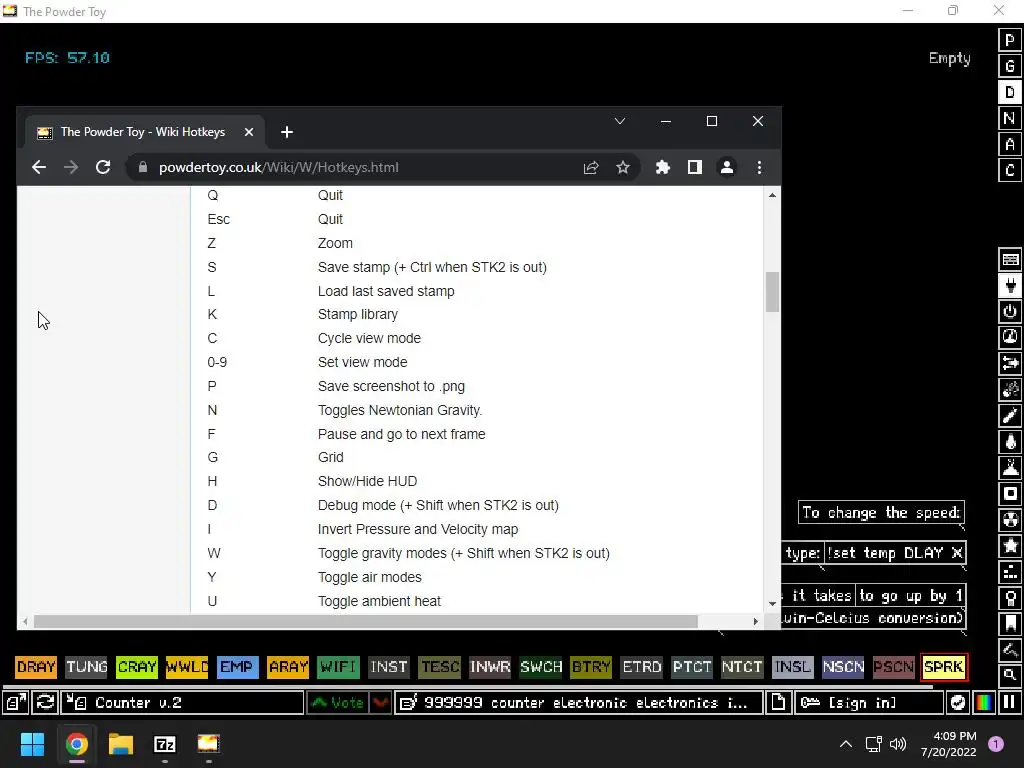Reload the current simulation save
The image size is (1024, 768).
click(x=45, y=703)
